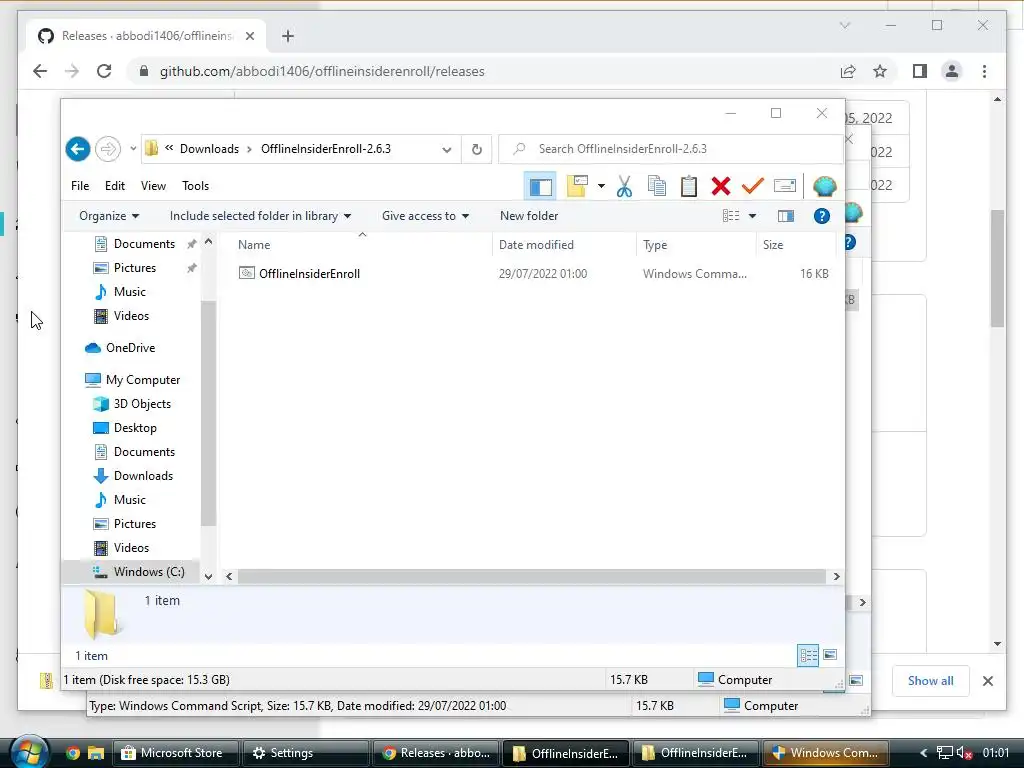Click the Copy icon in toolbar

[657, 187]
